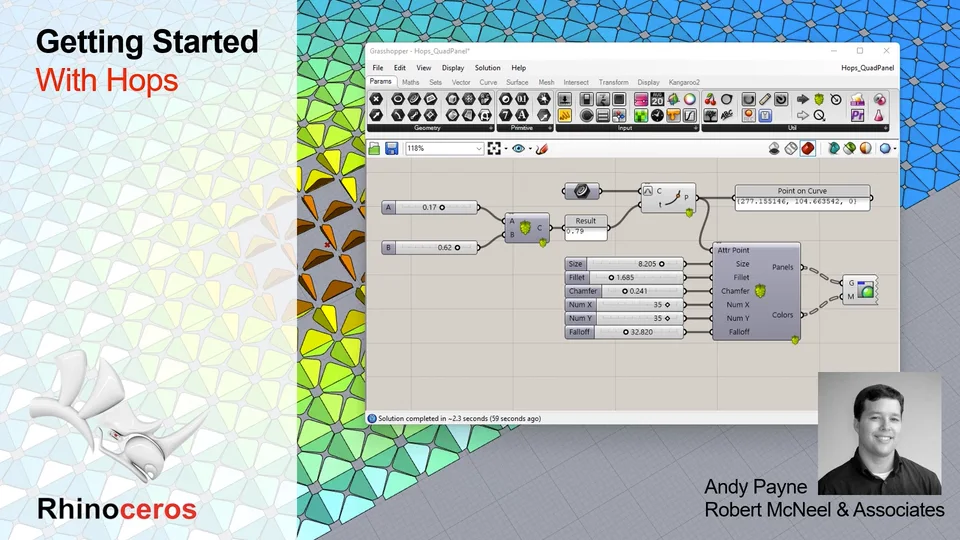Open the Solution menu

click(x=487, y=68)
